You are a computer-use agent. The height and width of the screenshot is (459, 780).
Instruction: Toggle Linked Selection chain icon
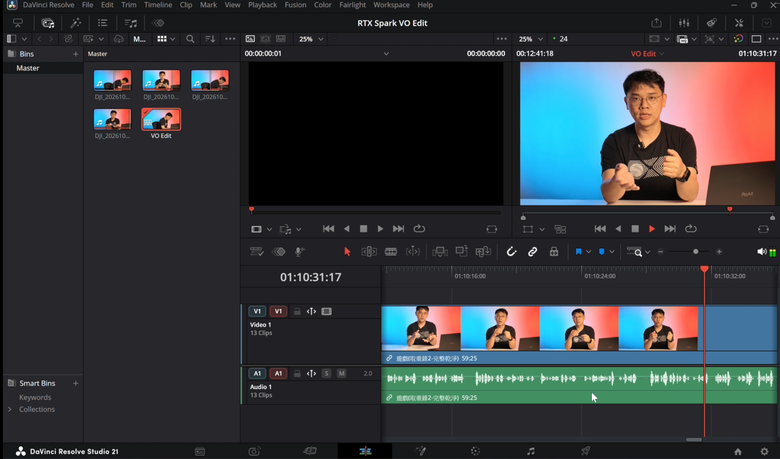coord(532,252)
